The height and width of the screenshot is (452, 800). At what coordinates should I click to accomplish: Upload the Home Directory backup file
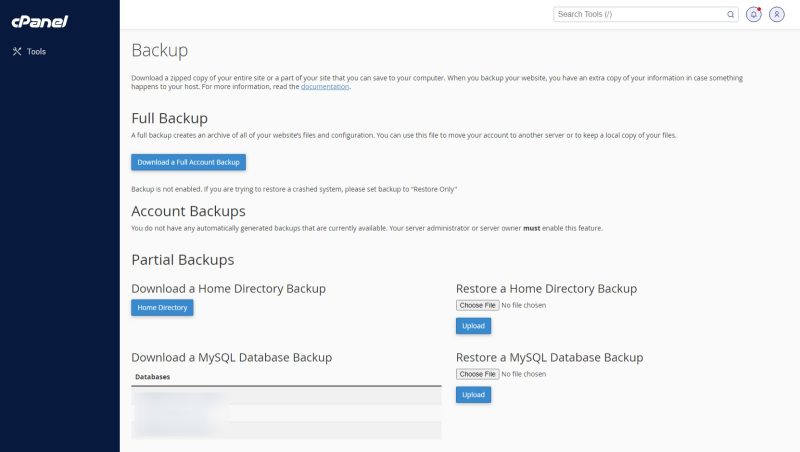pyautogui.click(x=473, y=326)
